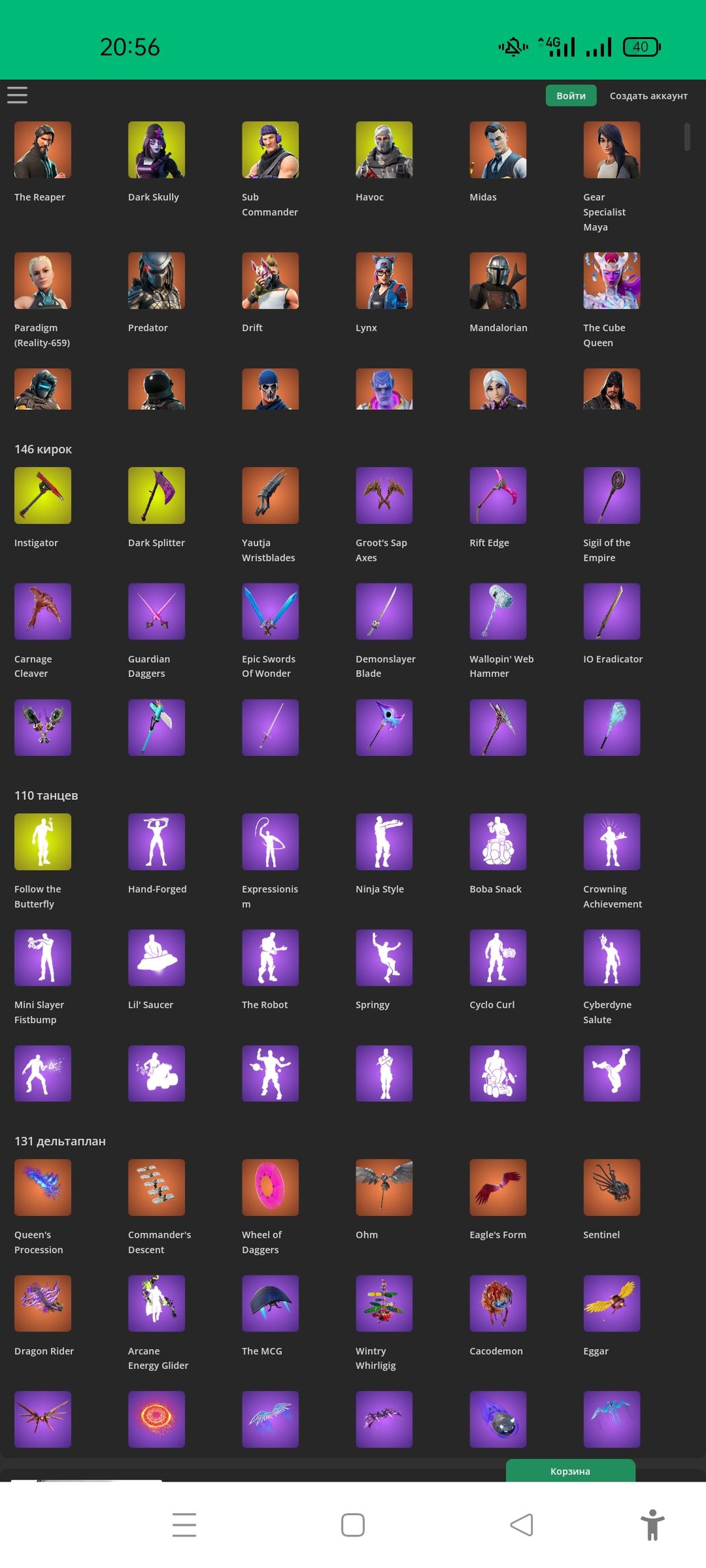This screenshot has height=1568, width=706.
Task: Choose the Sub Commander skin icon
Action: pyautogui.click(x=270, y=150)
